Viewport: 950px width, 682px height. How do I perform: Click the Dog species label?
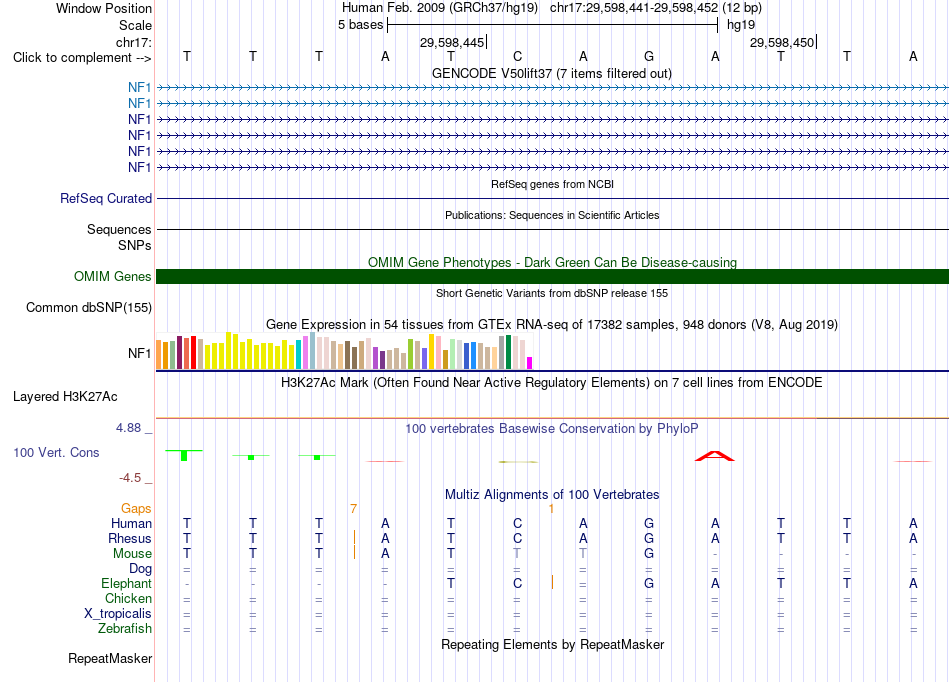[x=140, y=569]
